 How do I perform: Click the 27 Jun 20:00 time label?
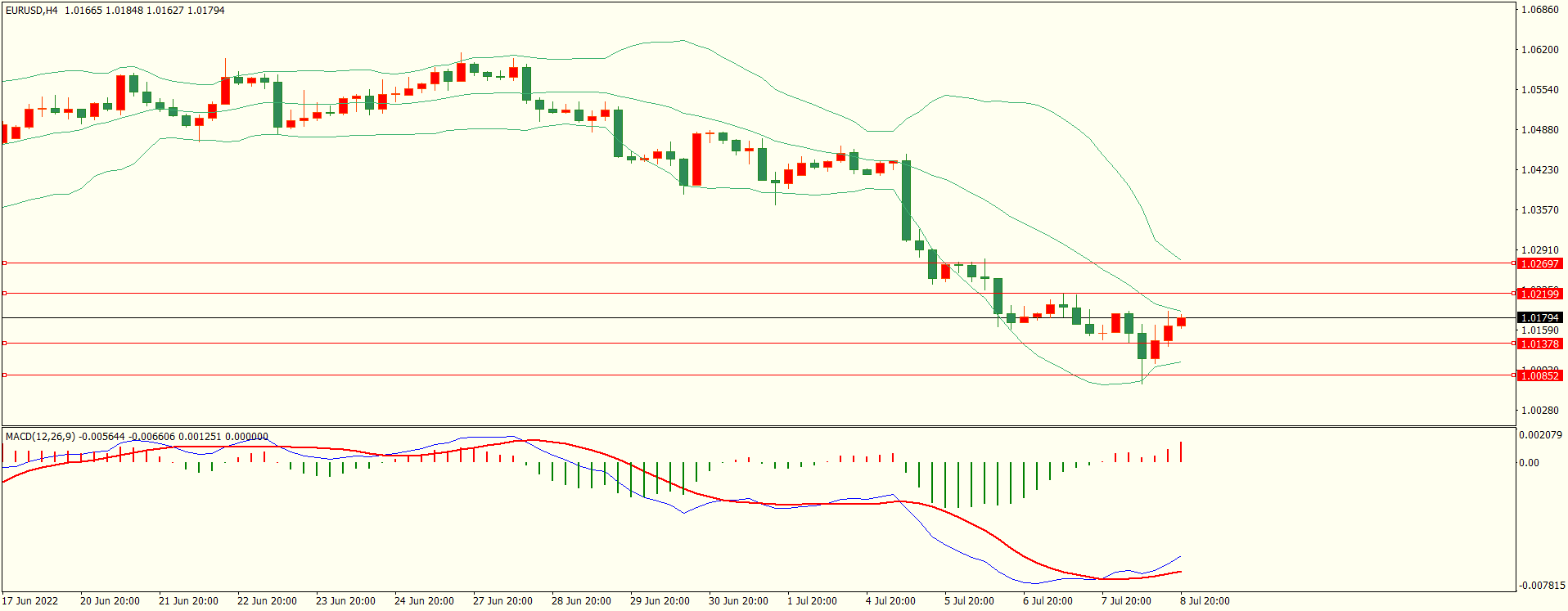point(502,601)
